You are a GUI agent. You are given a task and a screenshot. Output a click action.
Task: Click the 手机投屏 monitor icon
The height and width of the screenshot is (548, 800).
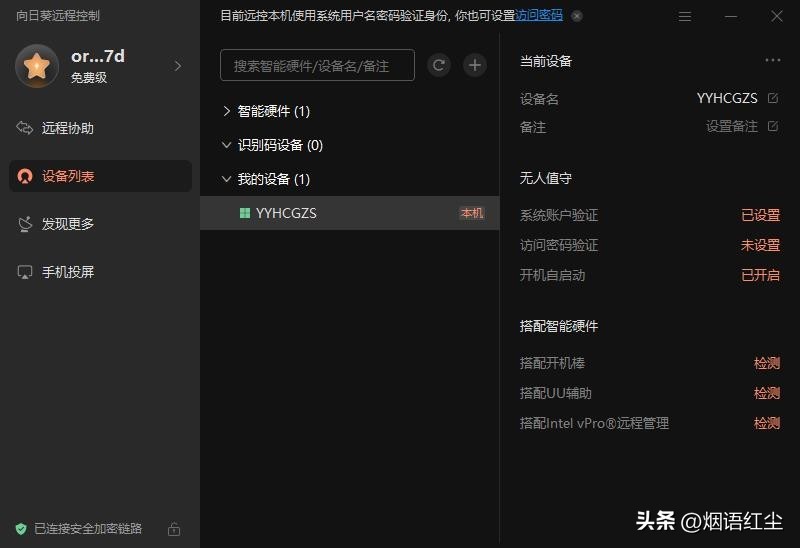click(x=24, y=272)
